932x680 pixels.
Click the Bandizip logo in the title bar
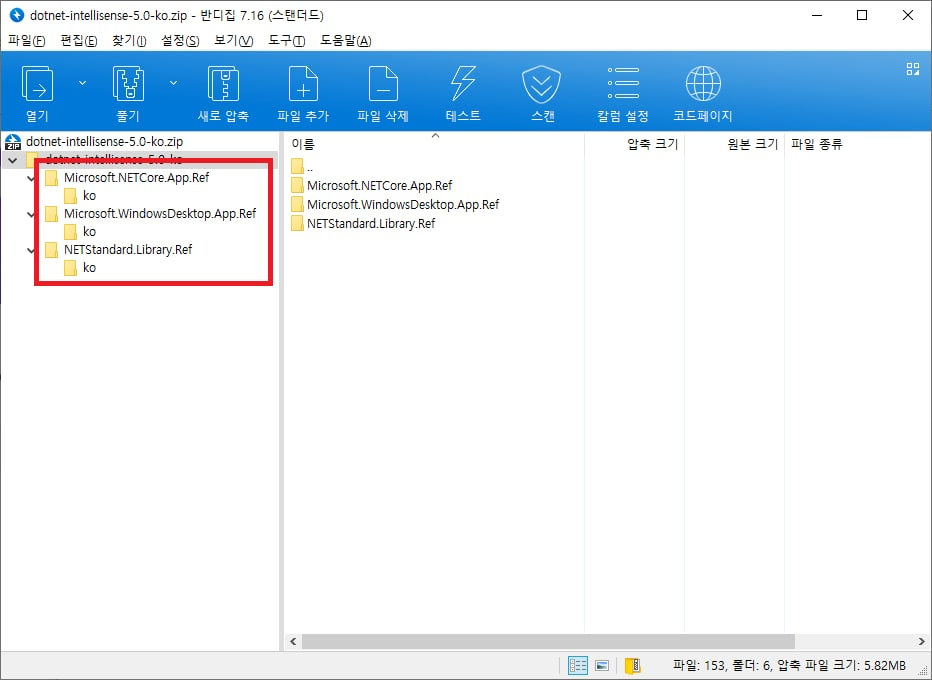click(17, 15)
